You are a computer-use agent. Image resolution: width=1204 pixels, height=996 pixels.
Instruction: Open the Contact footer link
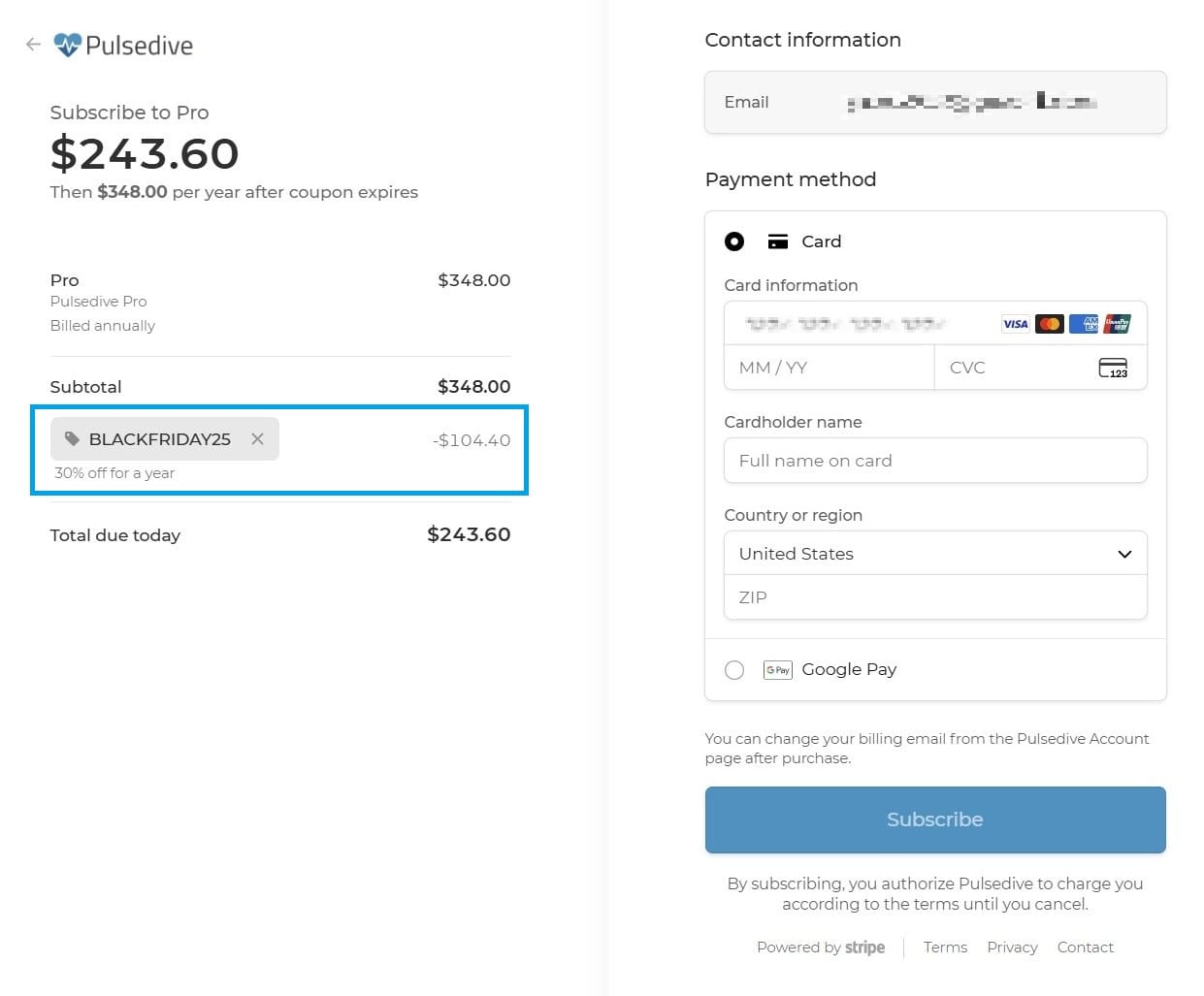click(x=1085, y=948)
